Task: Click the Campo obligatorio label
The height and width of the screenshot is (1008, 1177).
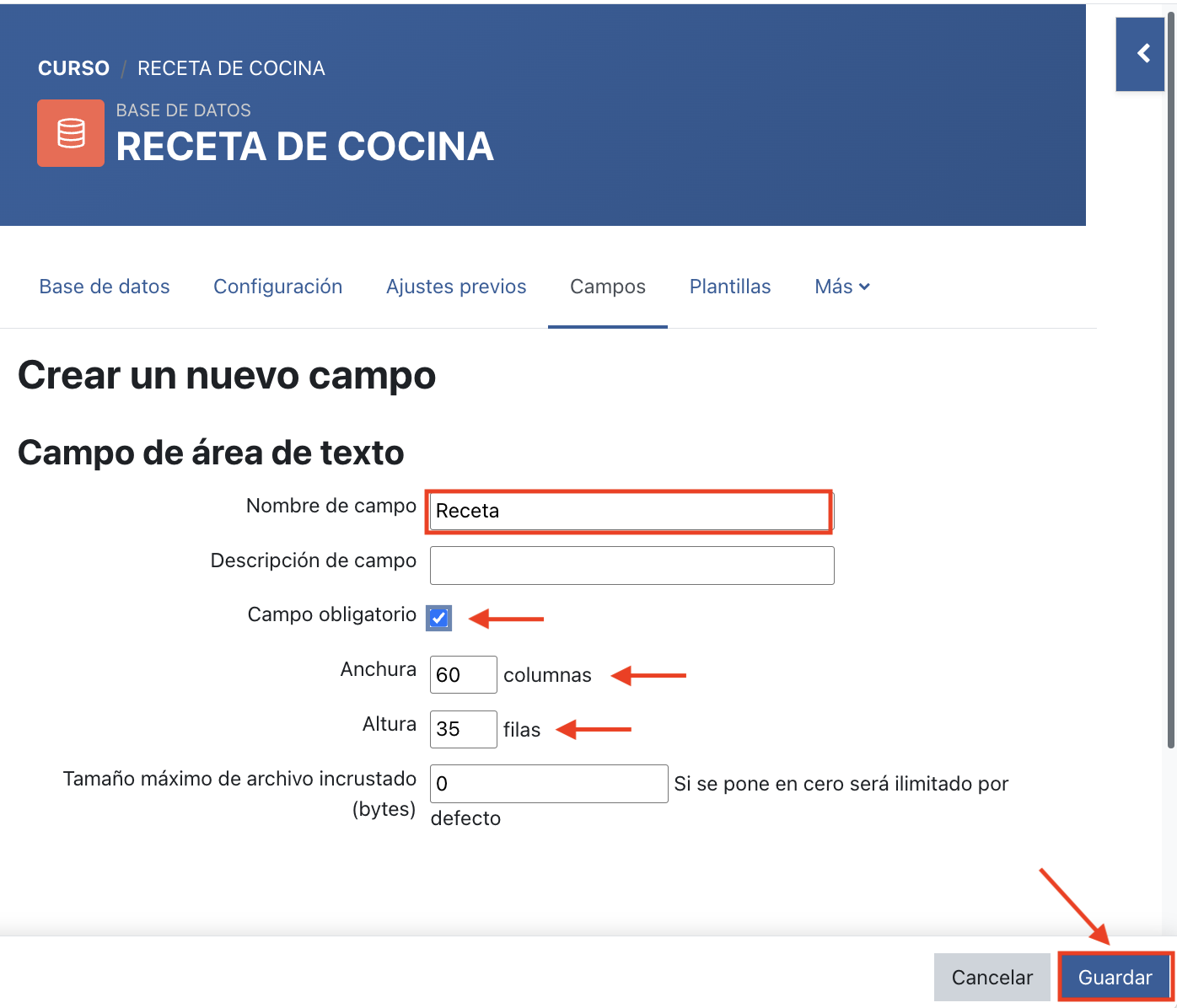Action: [x=332, y=614]
